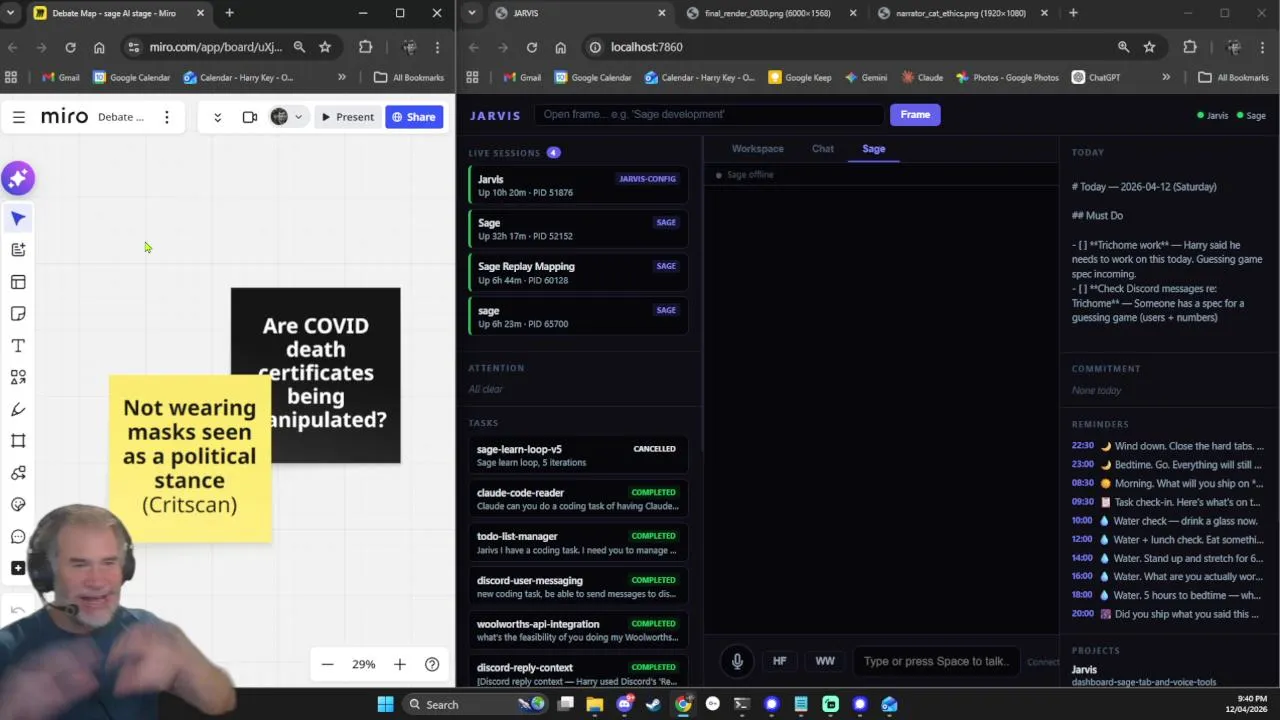The image size is (1280, 720).
Task: Reload the localhost:7860 JARVIS page
Action: pyautogui.click(x=532, y=47)
